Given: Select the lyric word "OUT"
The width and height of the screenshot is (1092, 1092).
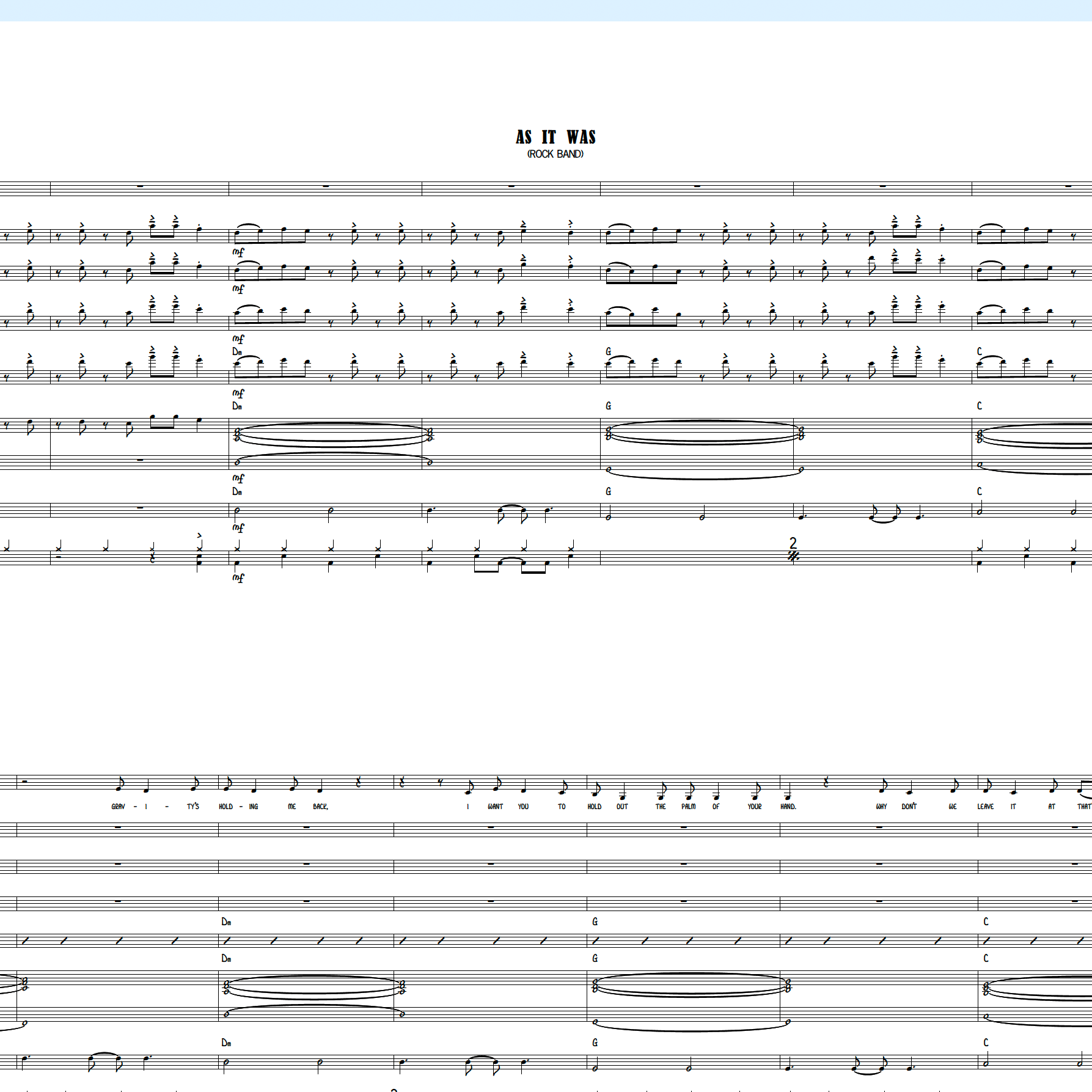Looking at the screenshot, I should point(622,807).
